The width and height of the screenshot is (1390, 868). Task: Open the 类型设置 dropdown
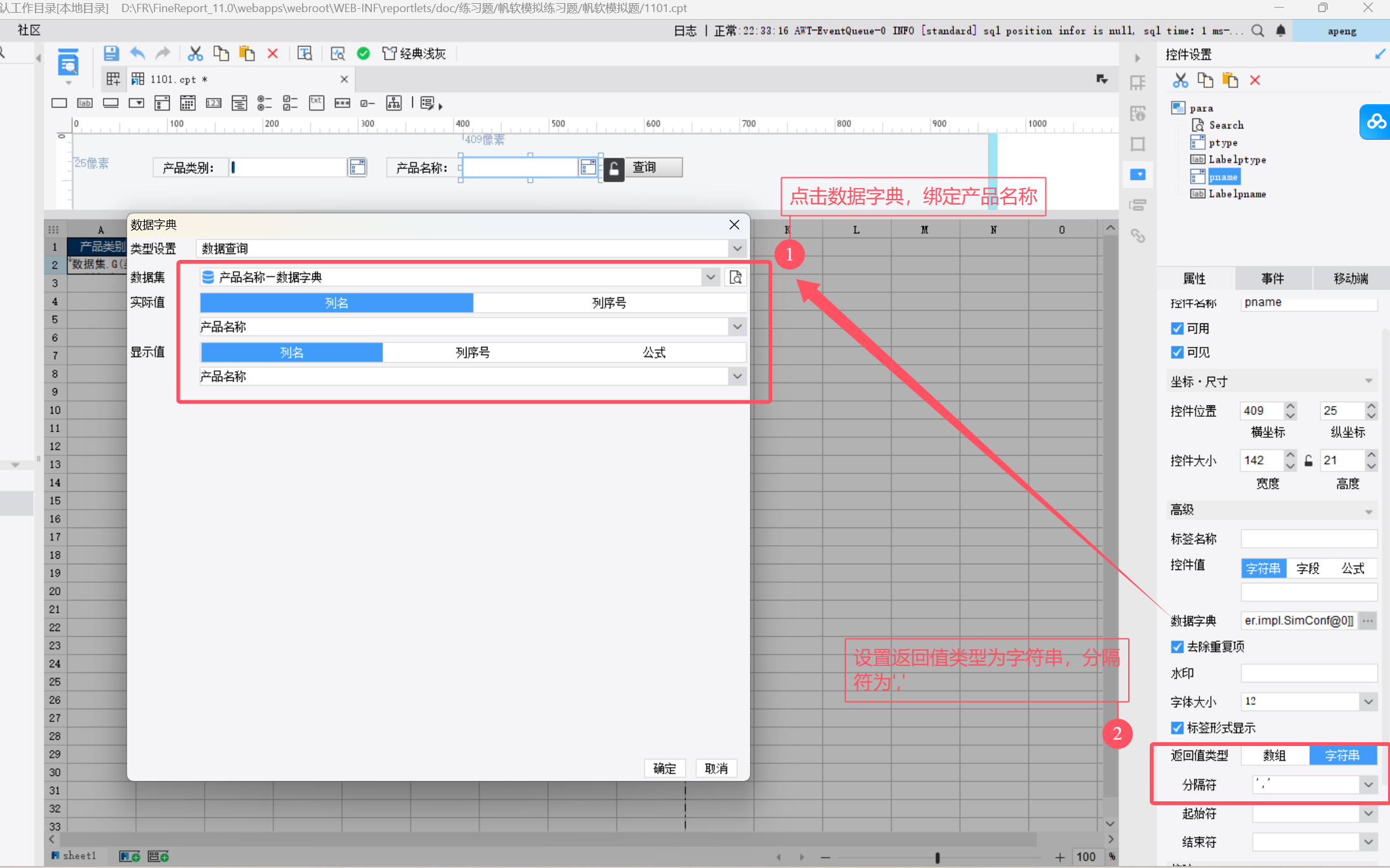[x=737, y=248]
